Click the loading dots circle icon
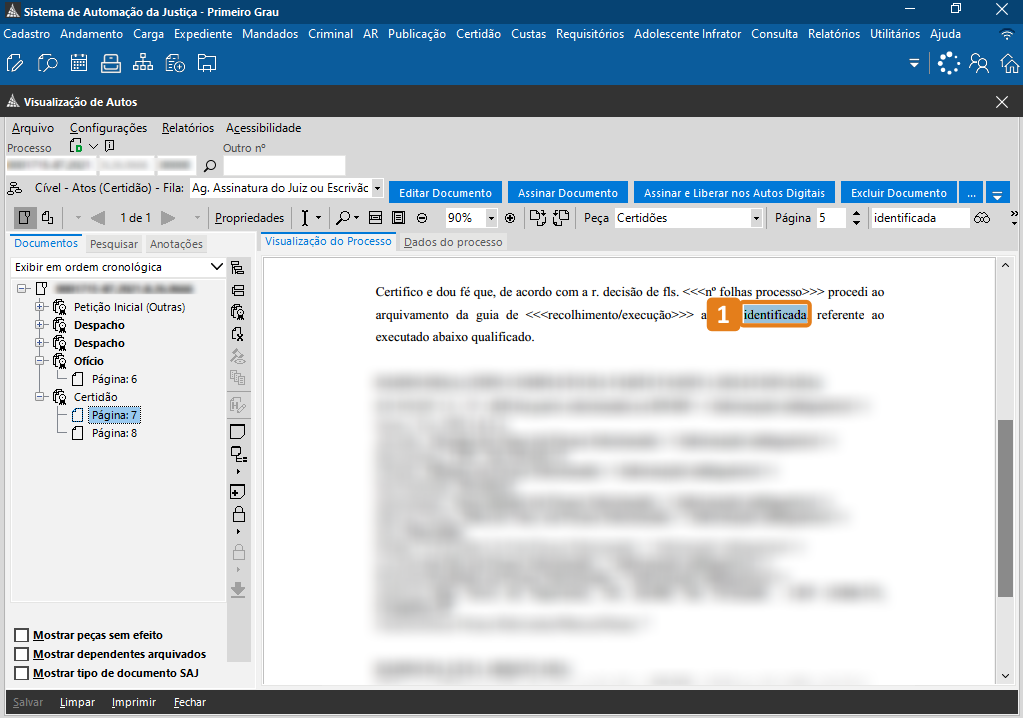The height and width of the screenshot is (718, 1023). (x=949, y=63)
